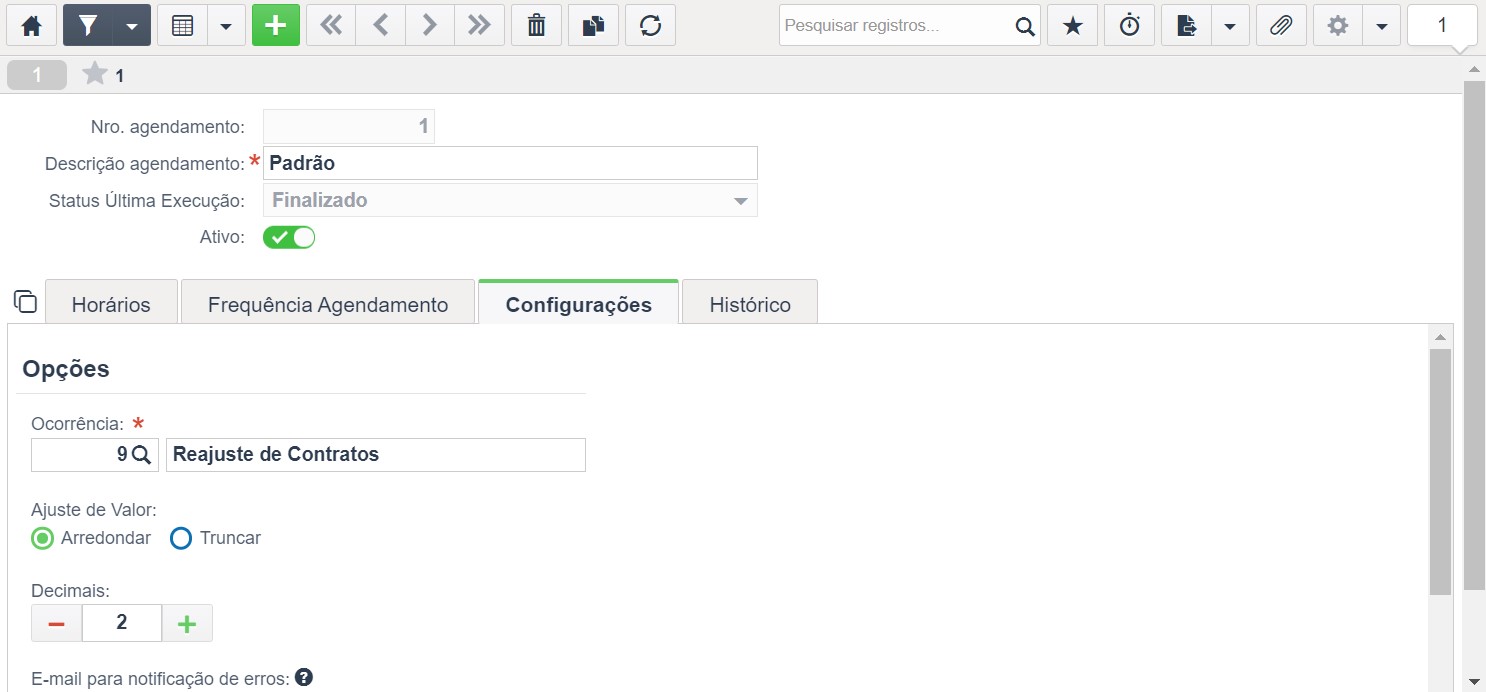Toggle favorite star next to record 1
The height and width of the screenshot is (692, 1486).
[x=94, y=74]
